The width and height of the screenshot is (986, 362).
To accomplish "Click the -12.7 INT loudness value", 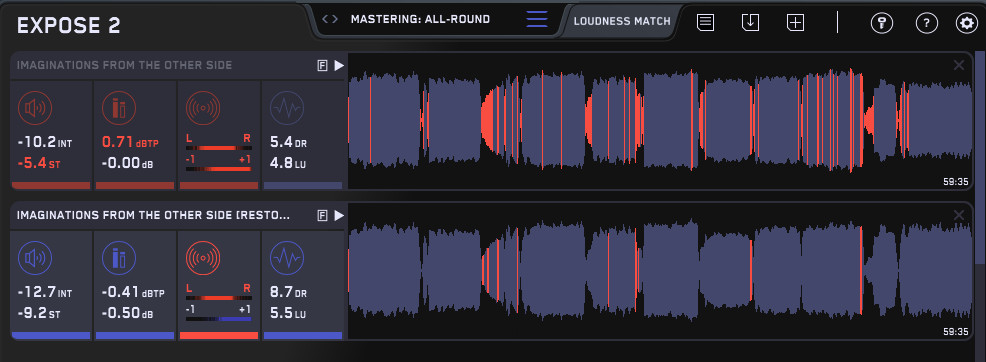I will click(45, 292).
